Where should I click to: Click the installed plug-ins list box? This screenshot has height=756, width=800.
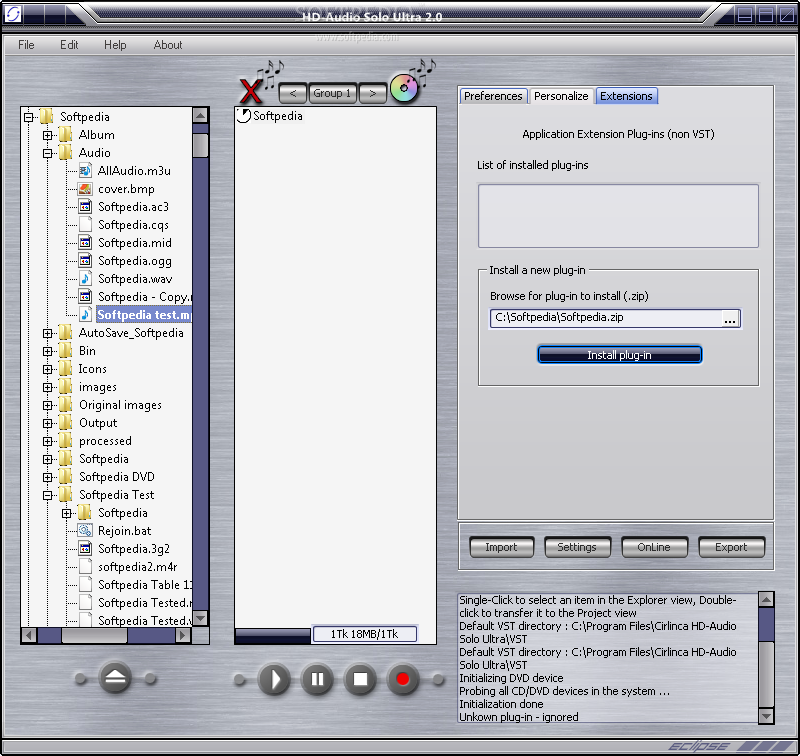[618, 216]
